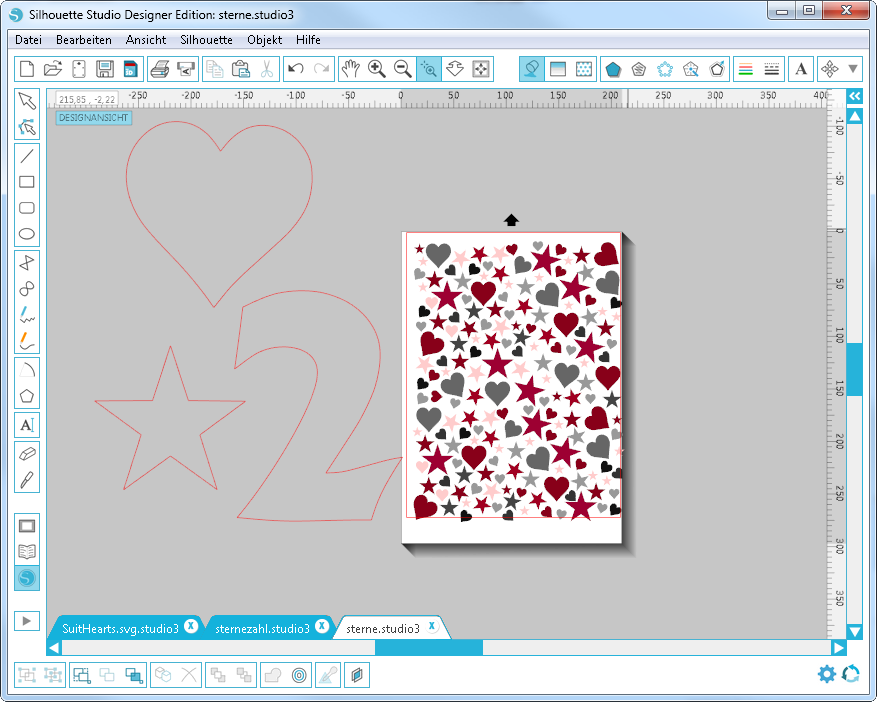The height and width of the screenshot is (702, 877).
Task: Click the DESIGNANSICHT view label
Action: click(x=92, y=117)
